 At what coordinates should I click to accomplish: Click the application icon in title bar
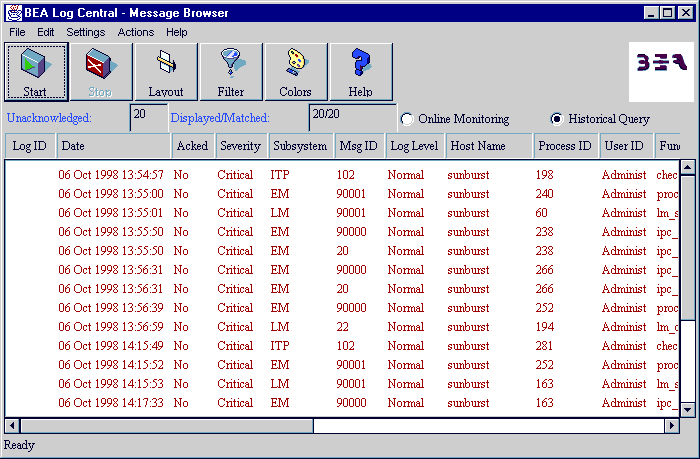(14, 13)
